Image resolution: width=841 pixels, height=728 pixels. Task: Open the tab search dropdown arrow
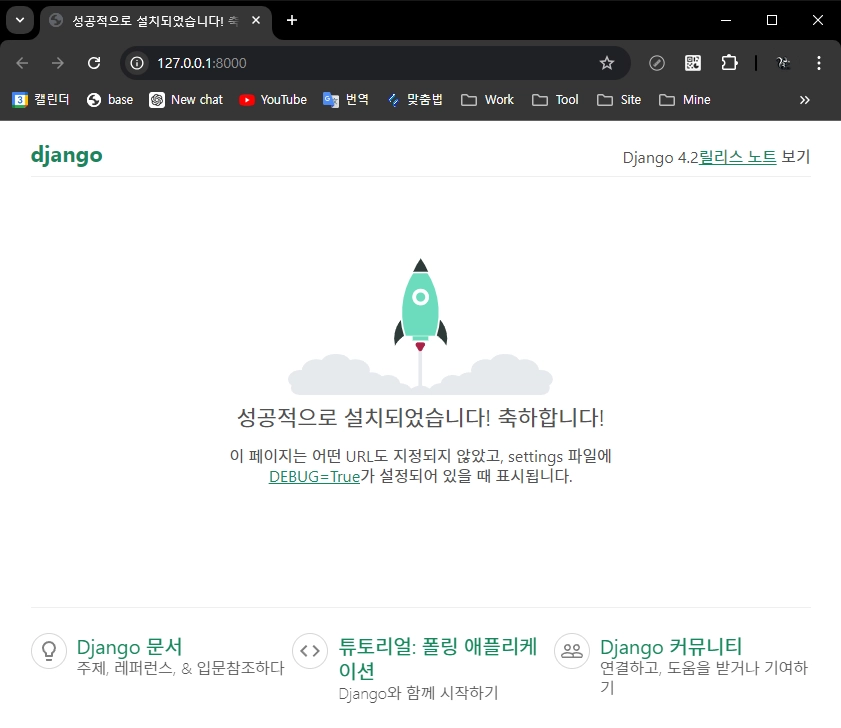pos(20,20)
